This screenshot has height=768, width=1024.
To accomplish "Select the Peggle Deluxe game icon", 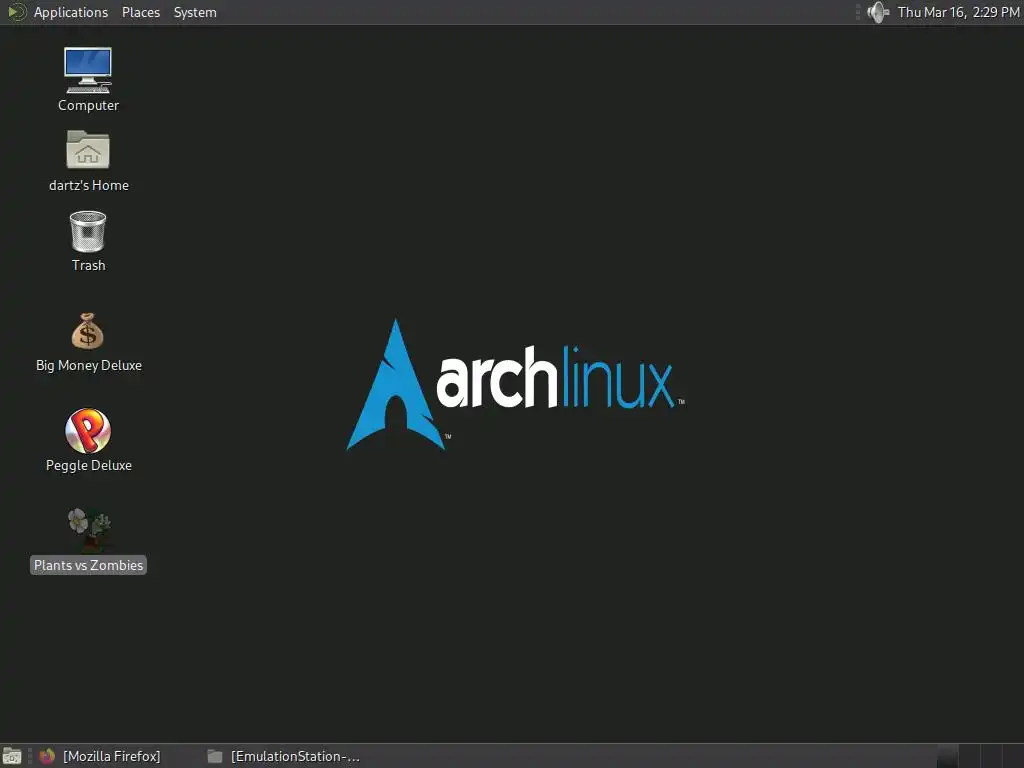I will 88,431.
